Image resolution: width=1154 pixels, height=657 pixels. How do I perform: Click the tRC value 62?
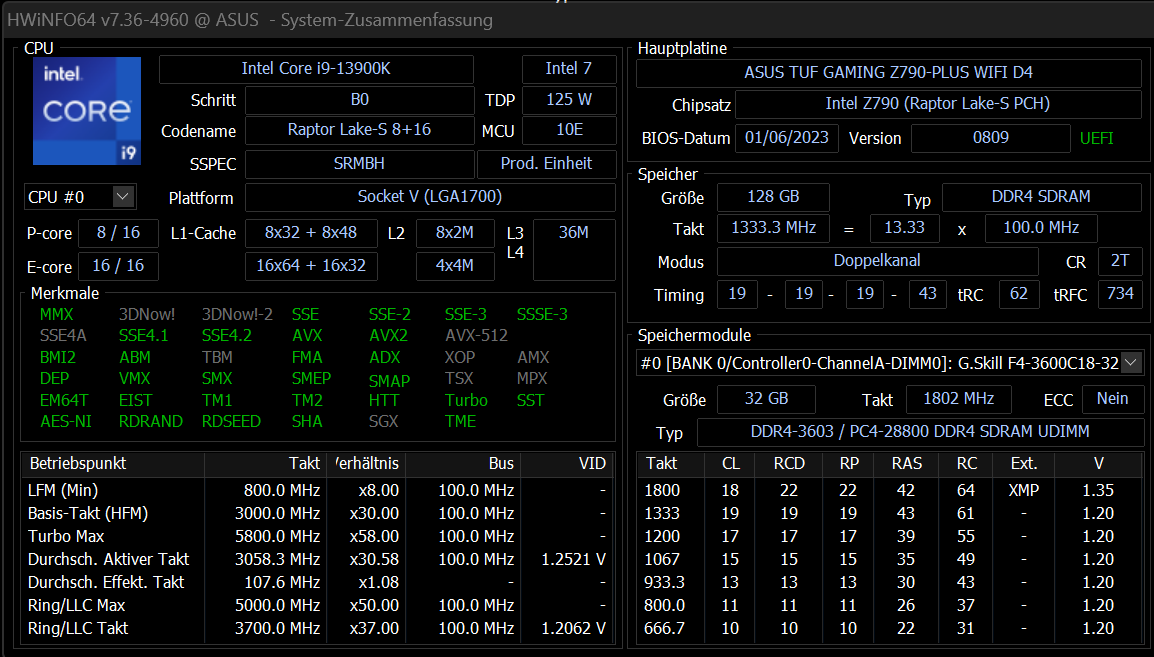1019,294
